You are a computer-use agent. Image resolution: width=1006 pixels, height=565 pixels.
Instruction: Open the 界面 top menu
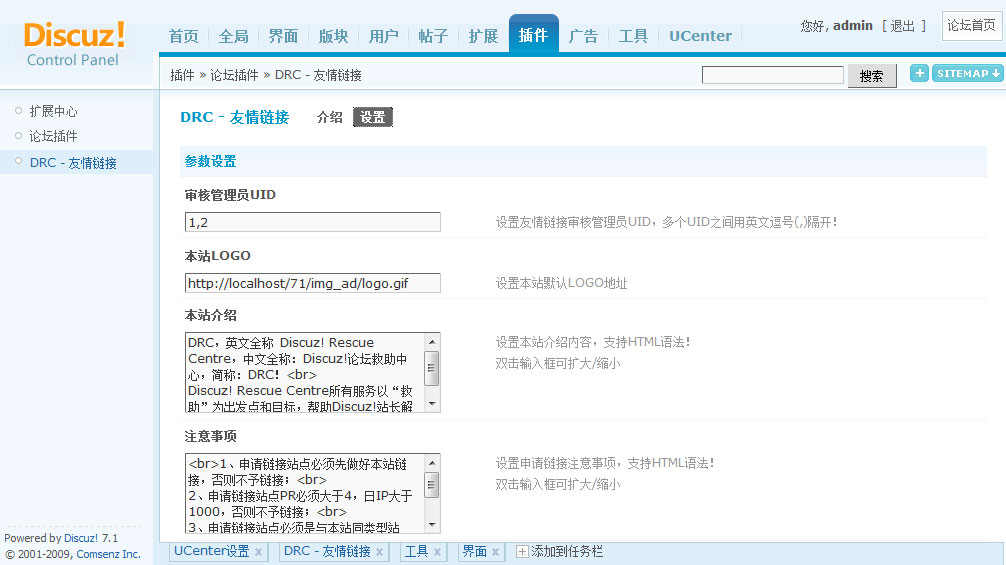(x=284, y=36)
